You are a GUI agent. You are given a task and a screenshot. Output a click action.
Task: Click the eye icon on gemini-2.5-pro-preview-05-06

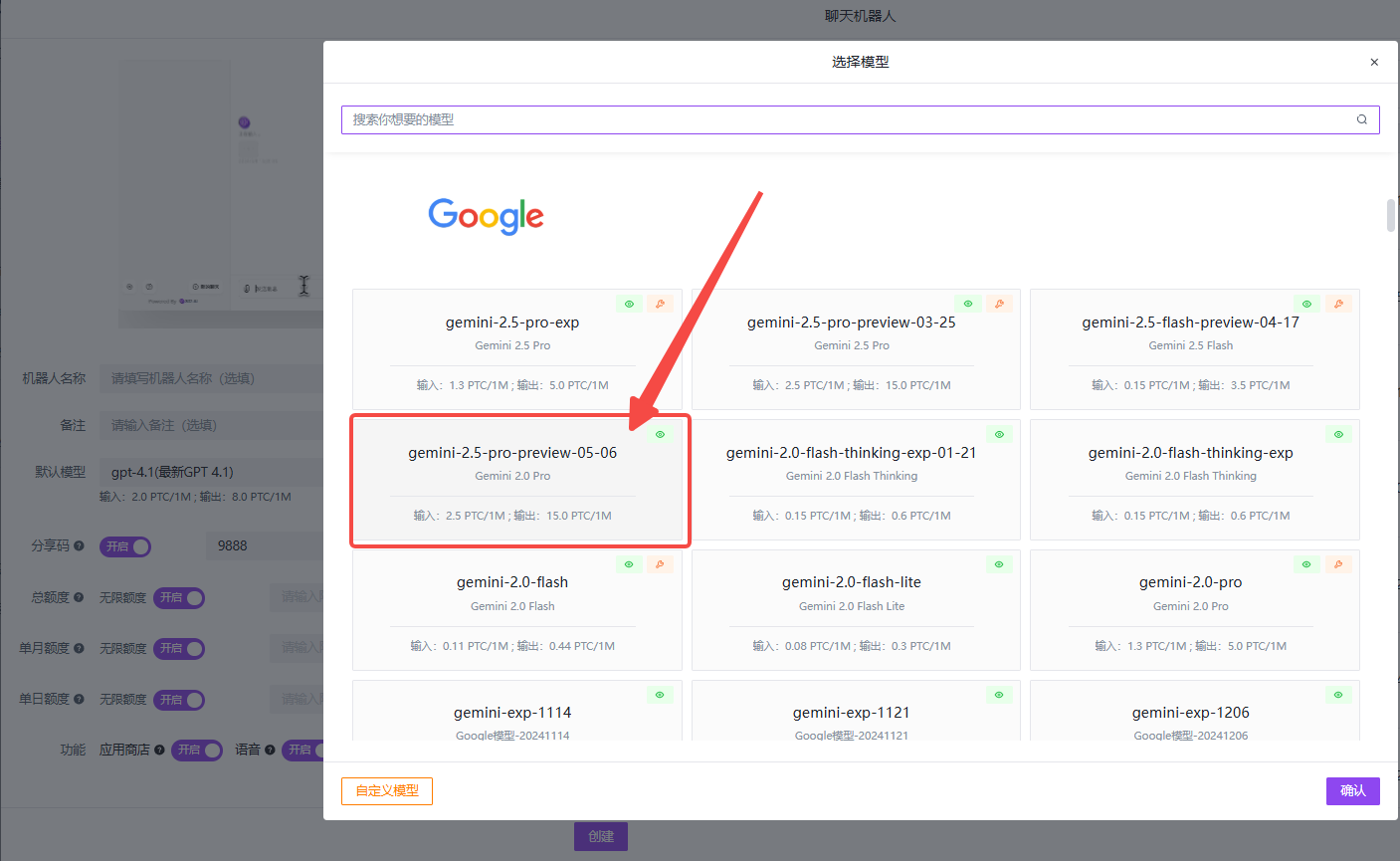(660, 434)
